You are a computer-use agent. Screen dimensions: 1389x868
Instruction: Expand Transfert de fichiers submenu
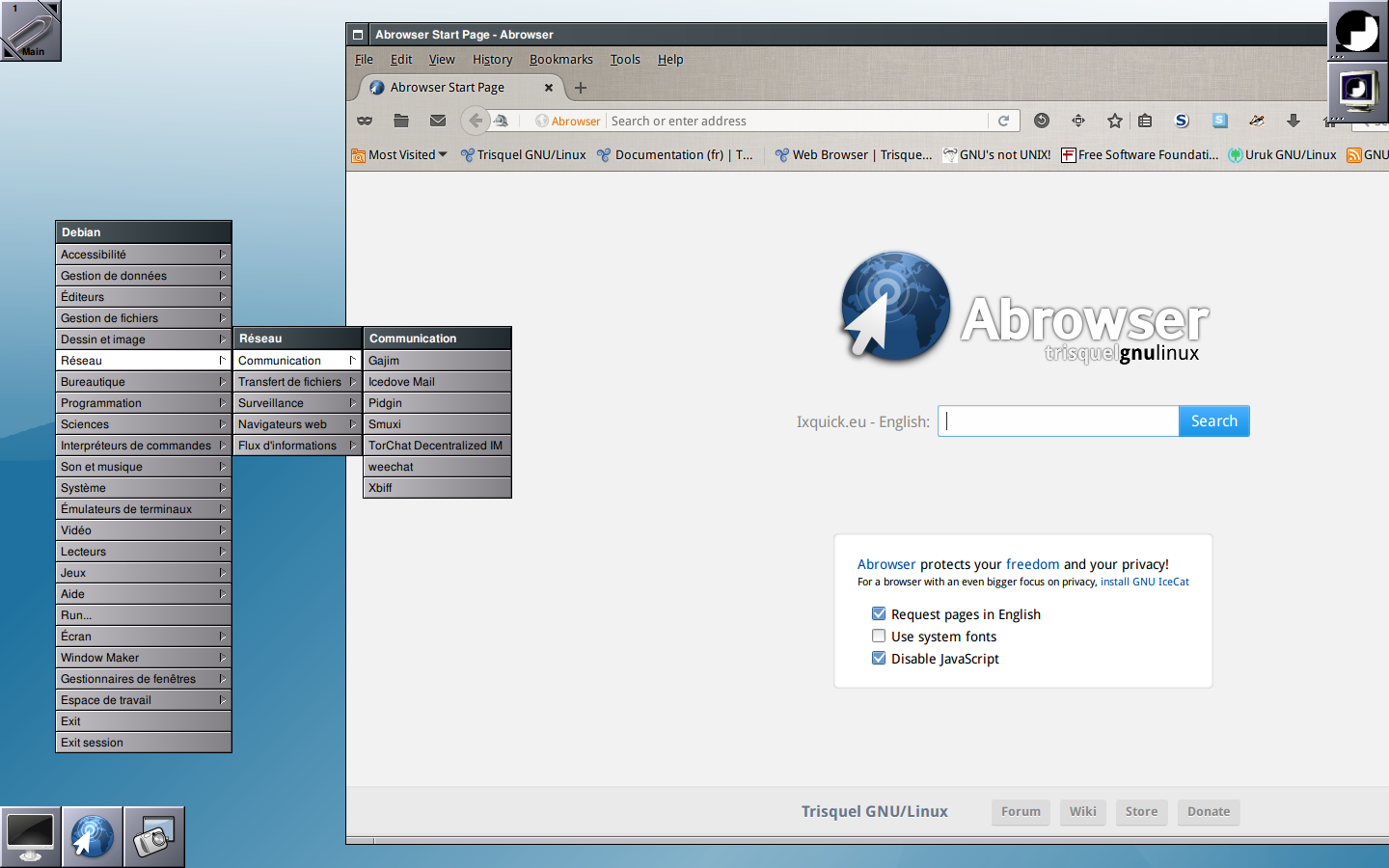point(297,382)
